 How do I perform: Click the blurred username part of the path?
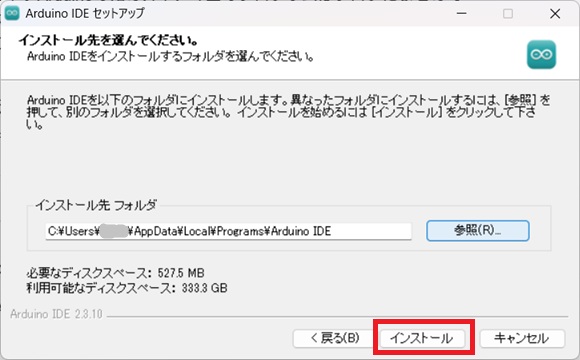pyautogui.click(x=114, y=231)
